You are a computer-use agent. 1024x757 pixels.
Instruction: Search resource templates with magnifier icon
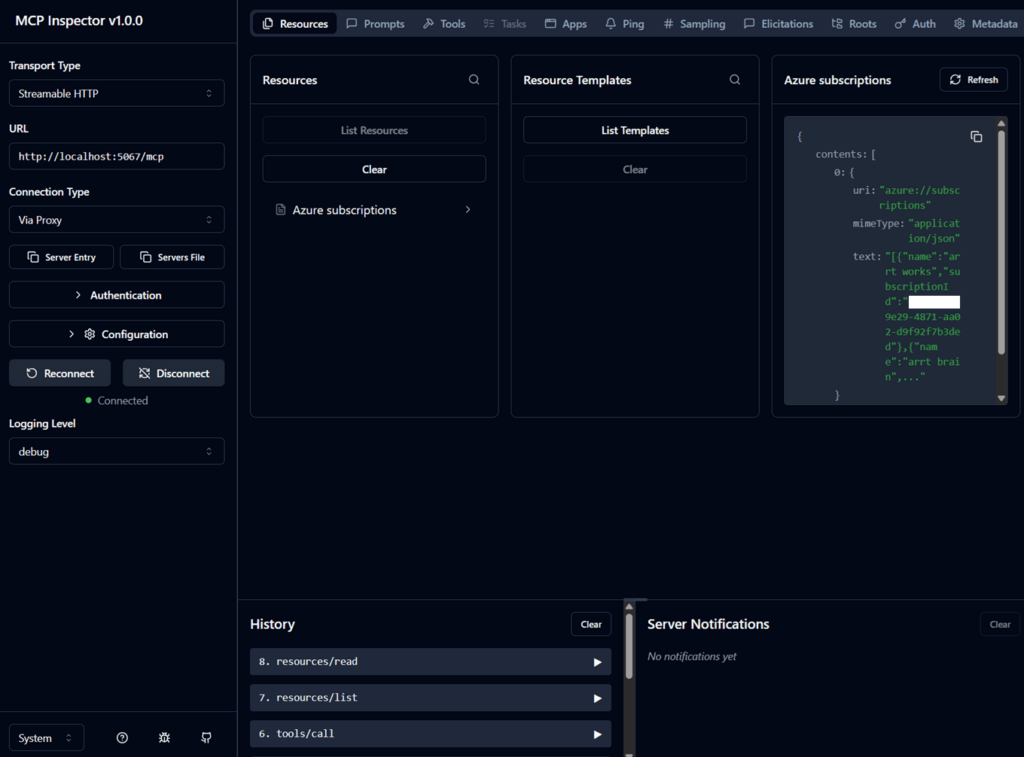tap(735, 80)
